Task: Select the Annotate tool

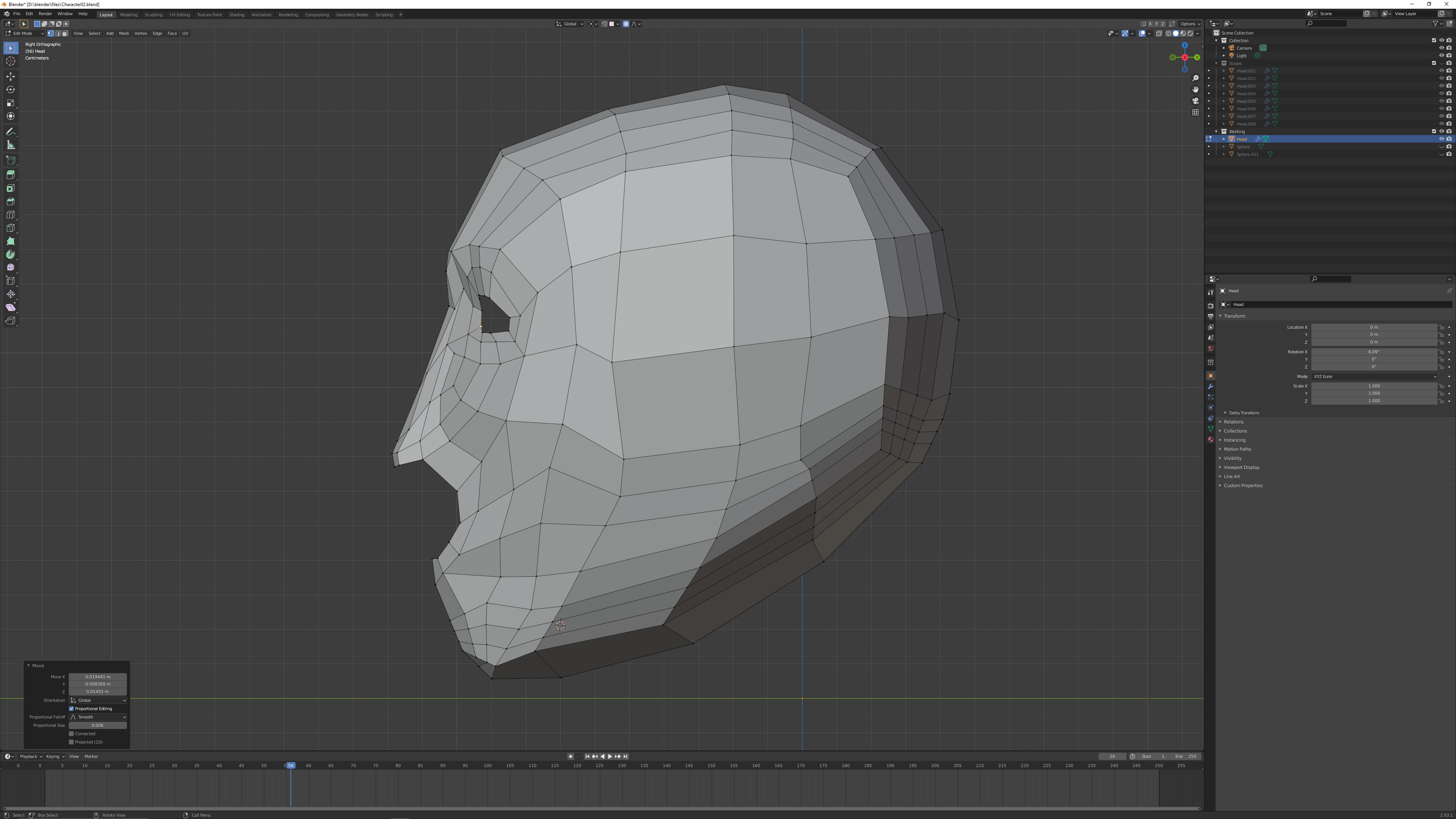Action: [11, 132]
